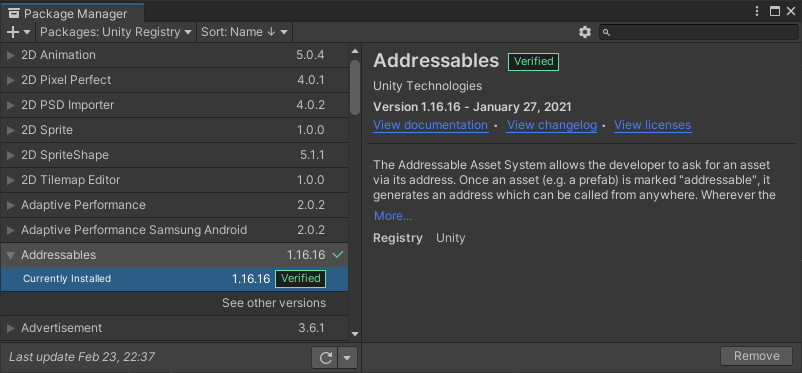Click the green installed checkmark for Addressables
This screenshot has height=373, width=802.
pos(338,254)
